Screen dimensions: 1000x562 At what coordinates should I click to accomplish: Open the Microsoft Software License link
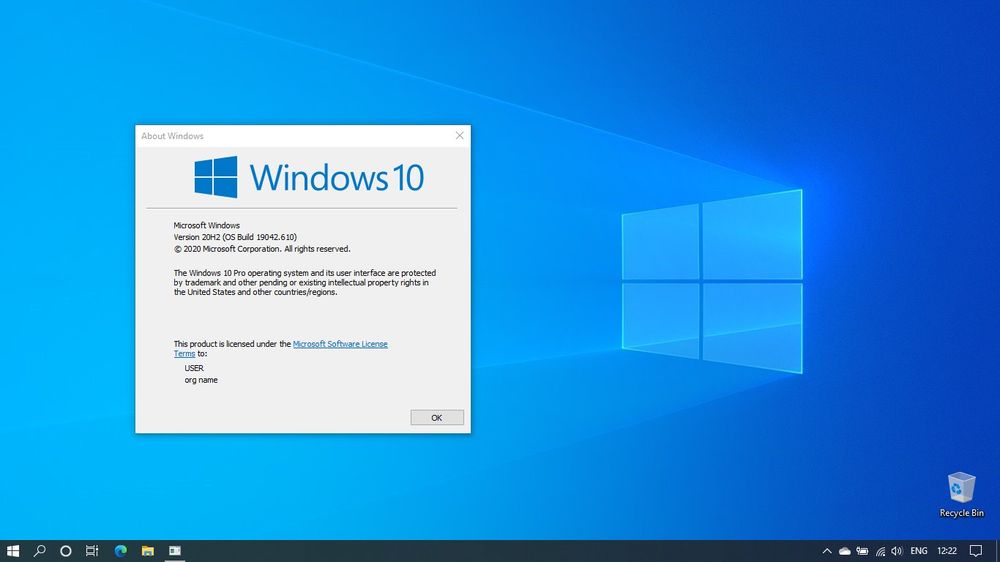[340, 344]
